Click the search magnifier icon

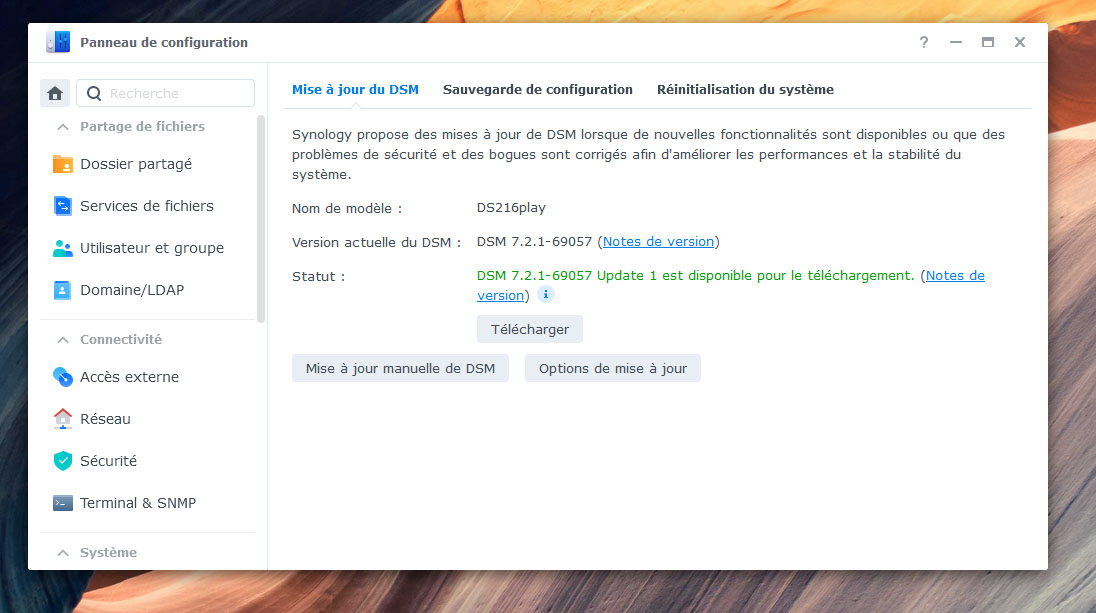[94, 93]
